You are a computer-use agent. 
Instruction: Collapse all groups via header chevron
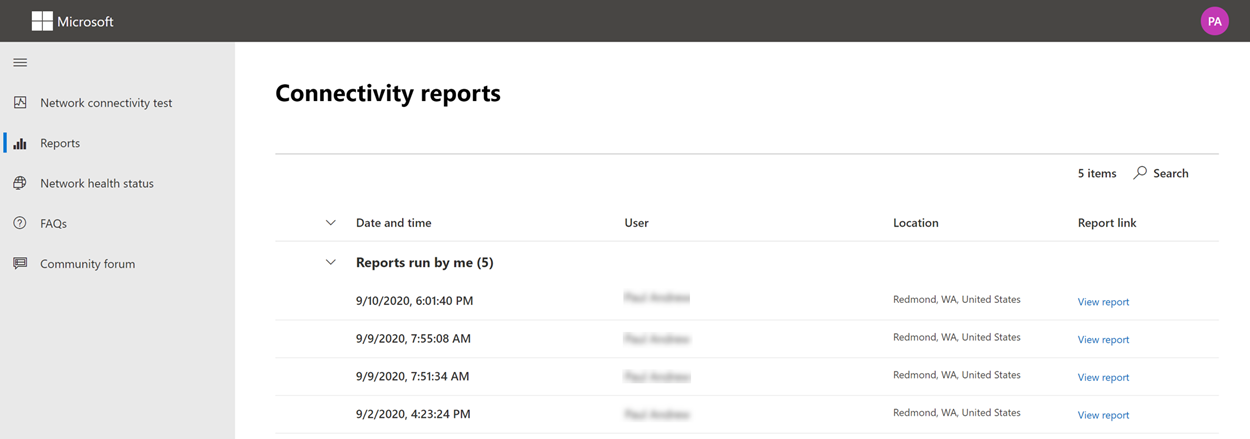pos(330,223)
